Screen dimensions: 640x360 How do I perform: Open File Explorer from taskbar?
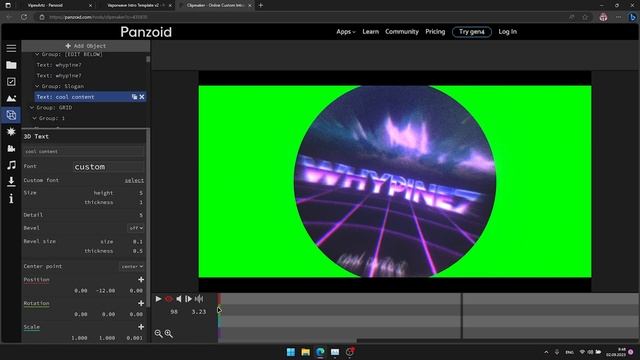pos(305,352)
